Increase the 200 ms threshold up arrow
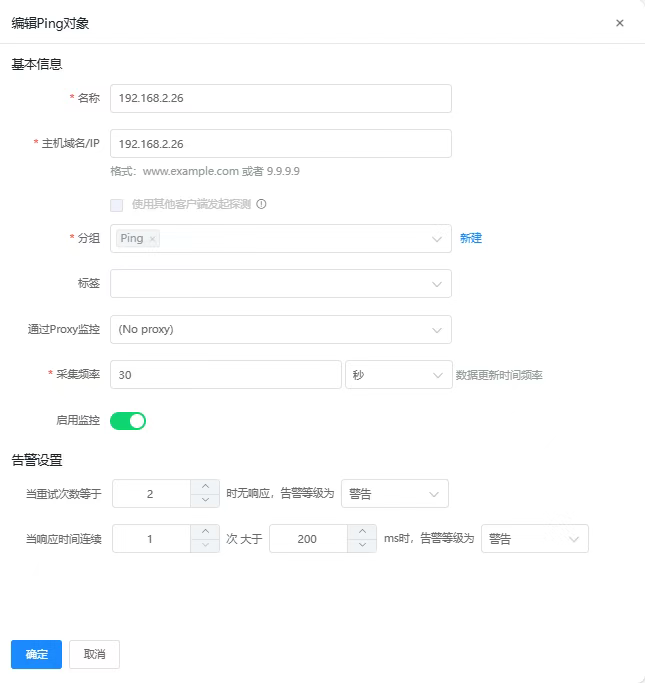This screenshot has height=683, width=645. (x=361, y=532)
